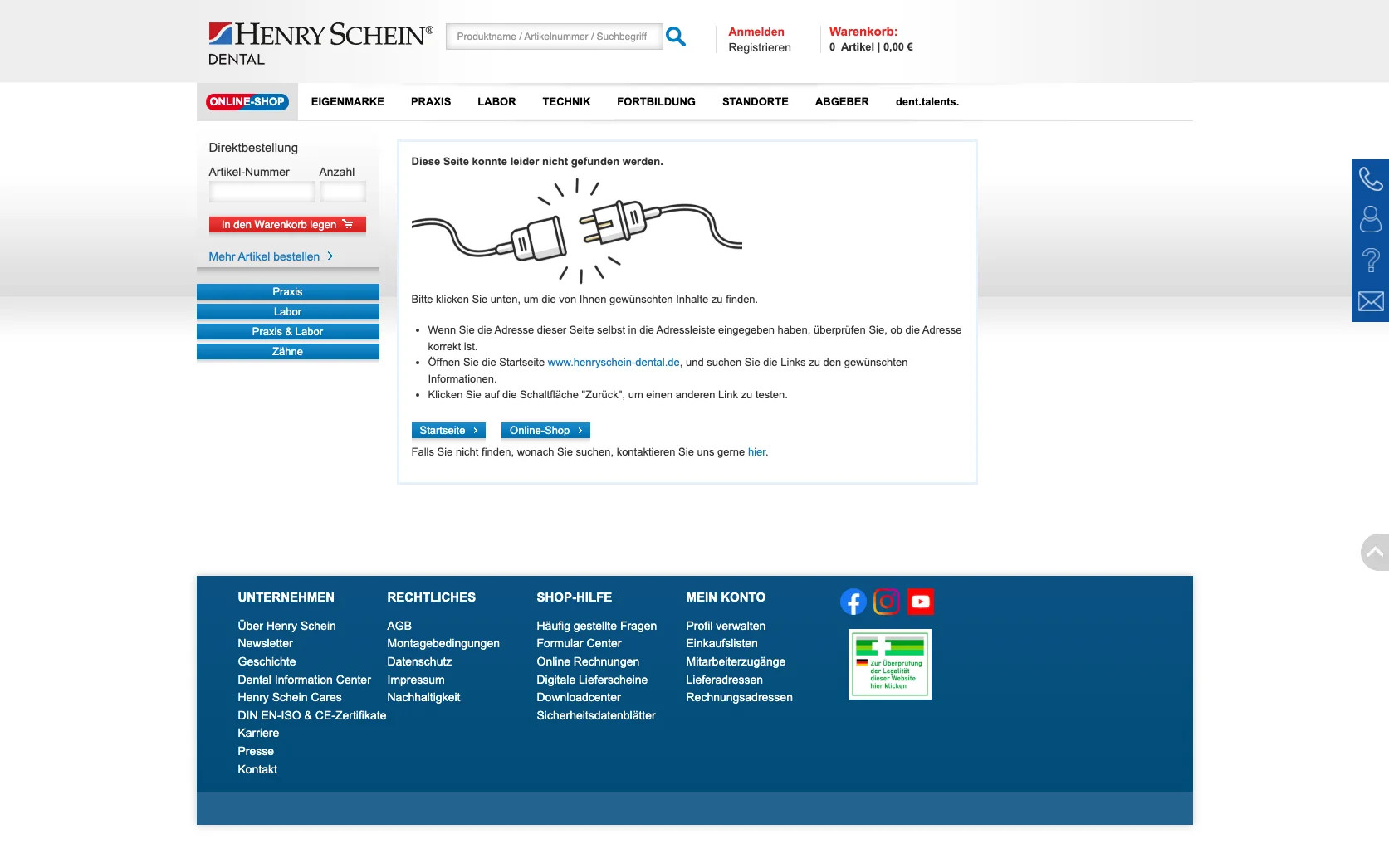Open the ABGEBER menu item
The width and height of the screenshot is (1389, 868).
click(x=842, y=102)
